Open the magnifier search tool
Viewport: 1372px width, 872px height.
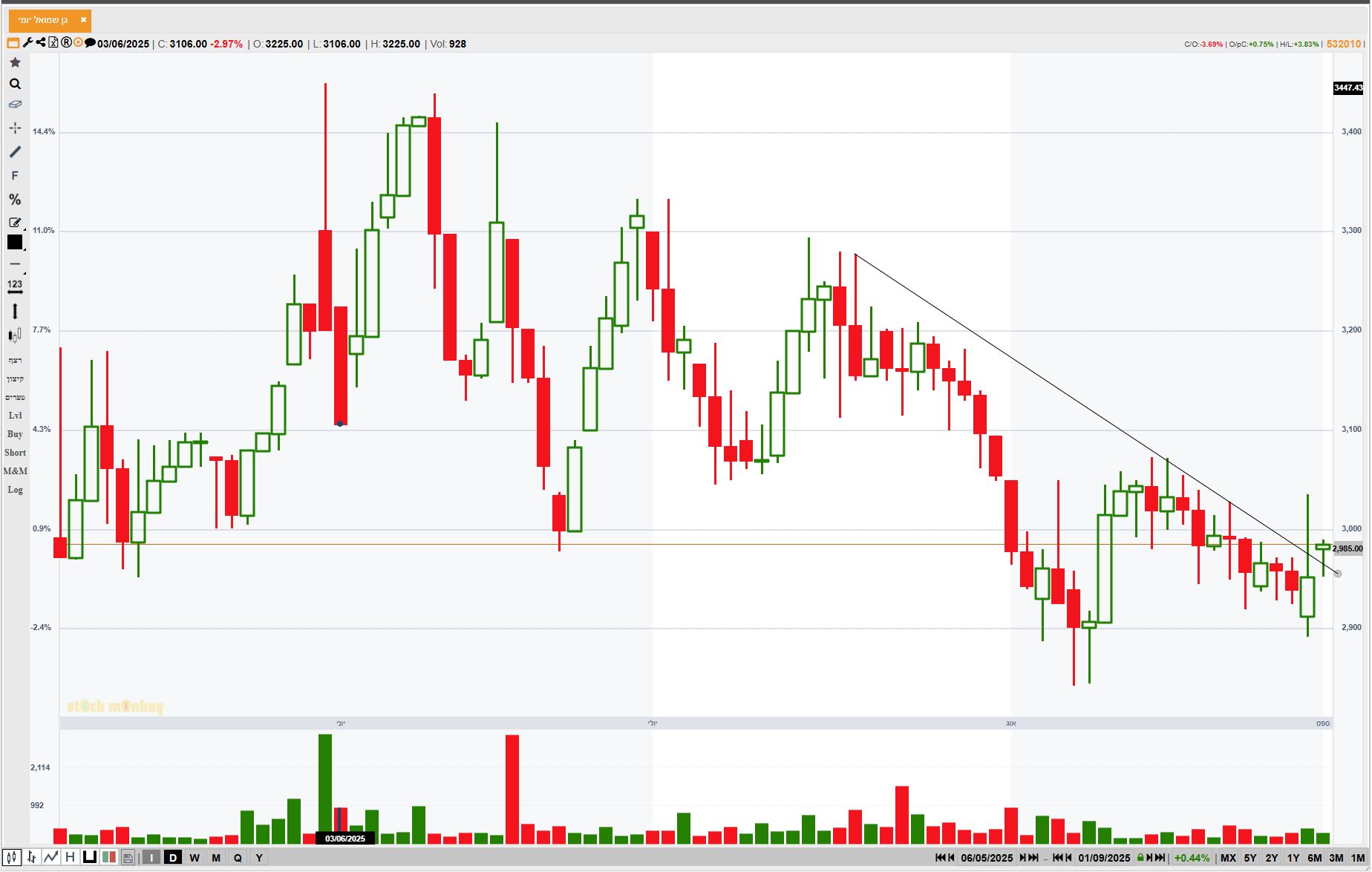[15, 84]
